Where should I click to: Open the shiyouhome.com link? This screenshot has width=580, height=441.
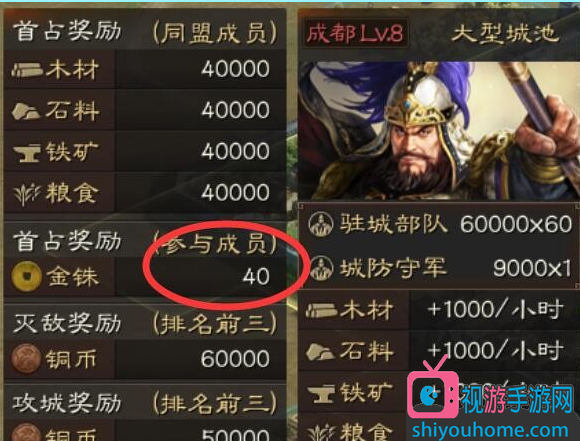pos(490,431)
